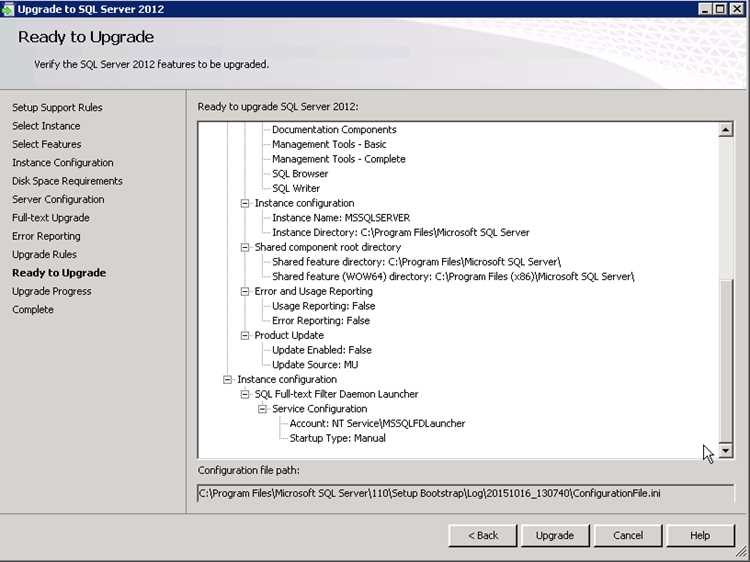The height and width of the screenshot is (562, 750).
Task: Open Help for this page
Action: point(700,535)
